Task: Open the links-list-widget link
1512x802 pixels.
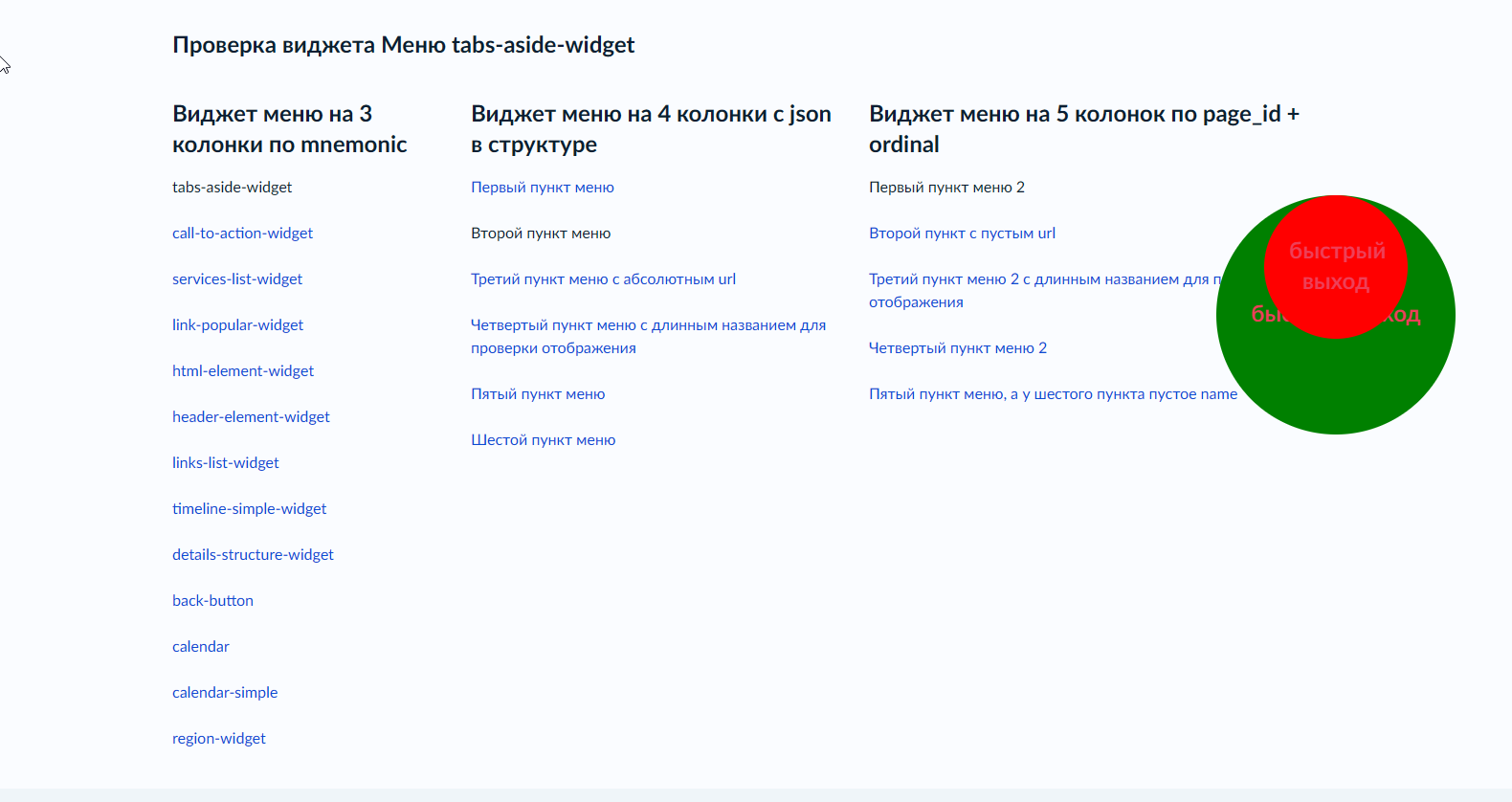Action: pos(226,463)
